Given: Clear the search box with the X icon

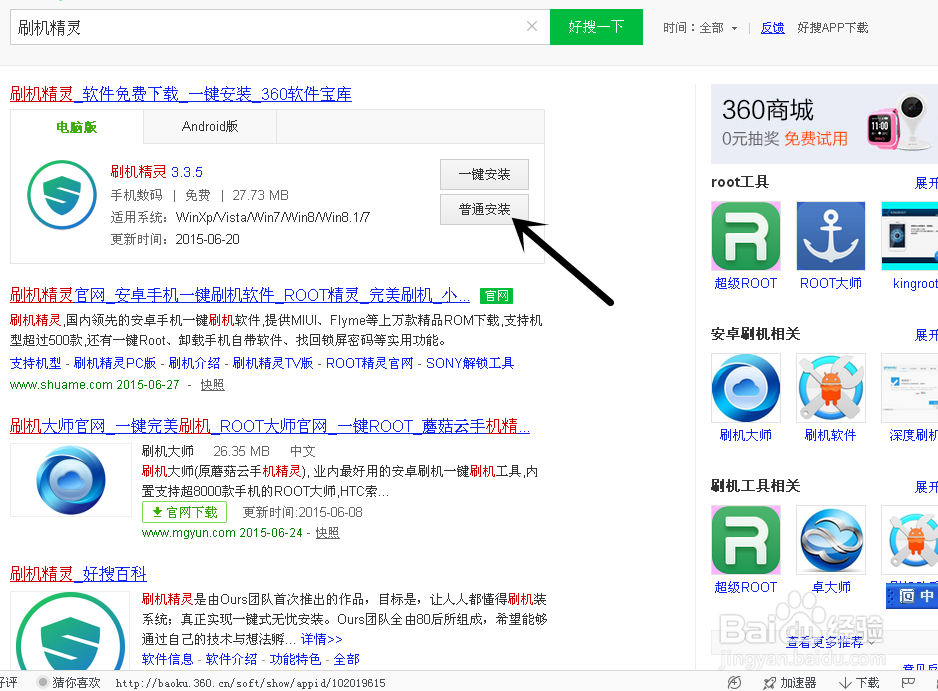Looking at the screenshot, I should 531,26.
